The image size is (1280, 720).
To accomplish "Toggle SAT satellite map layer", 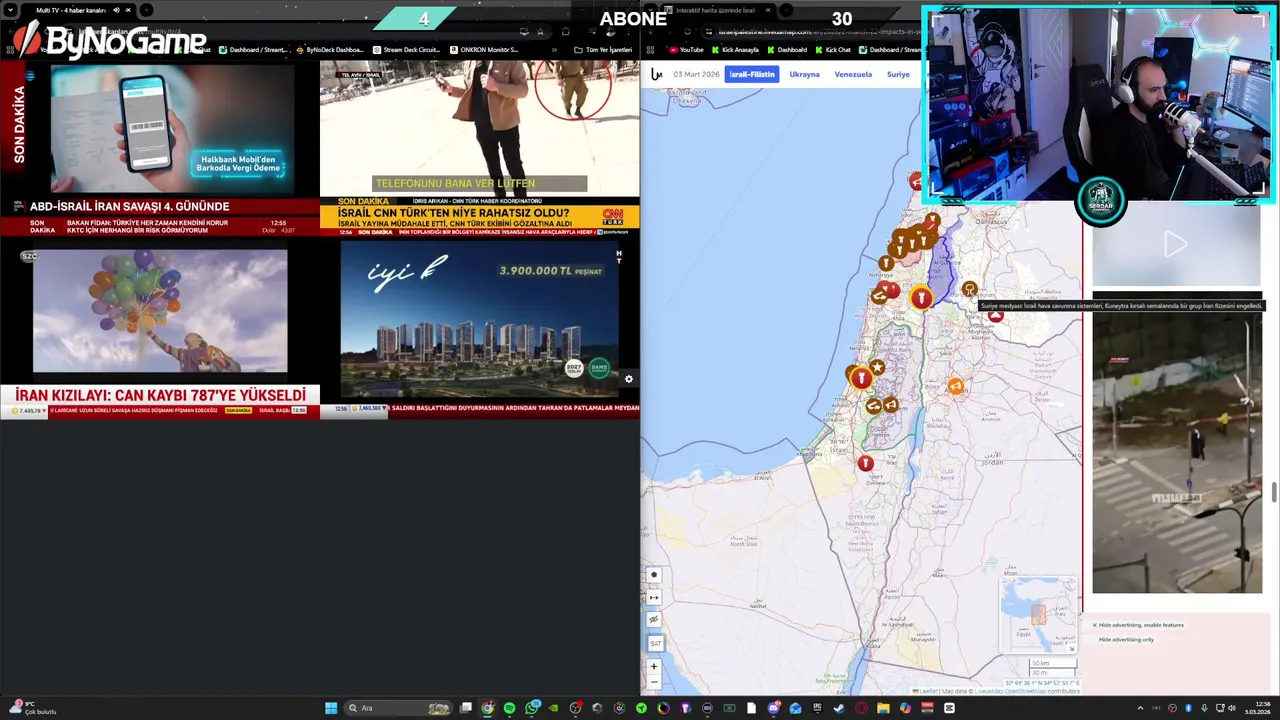I will [655, 643].
